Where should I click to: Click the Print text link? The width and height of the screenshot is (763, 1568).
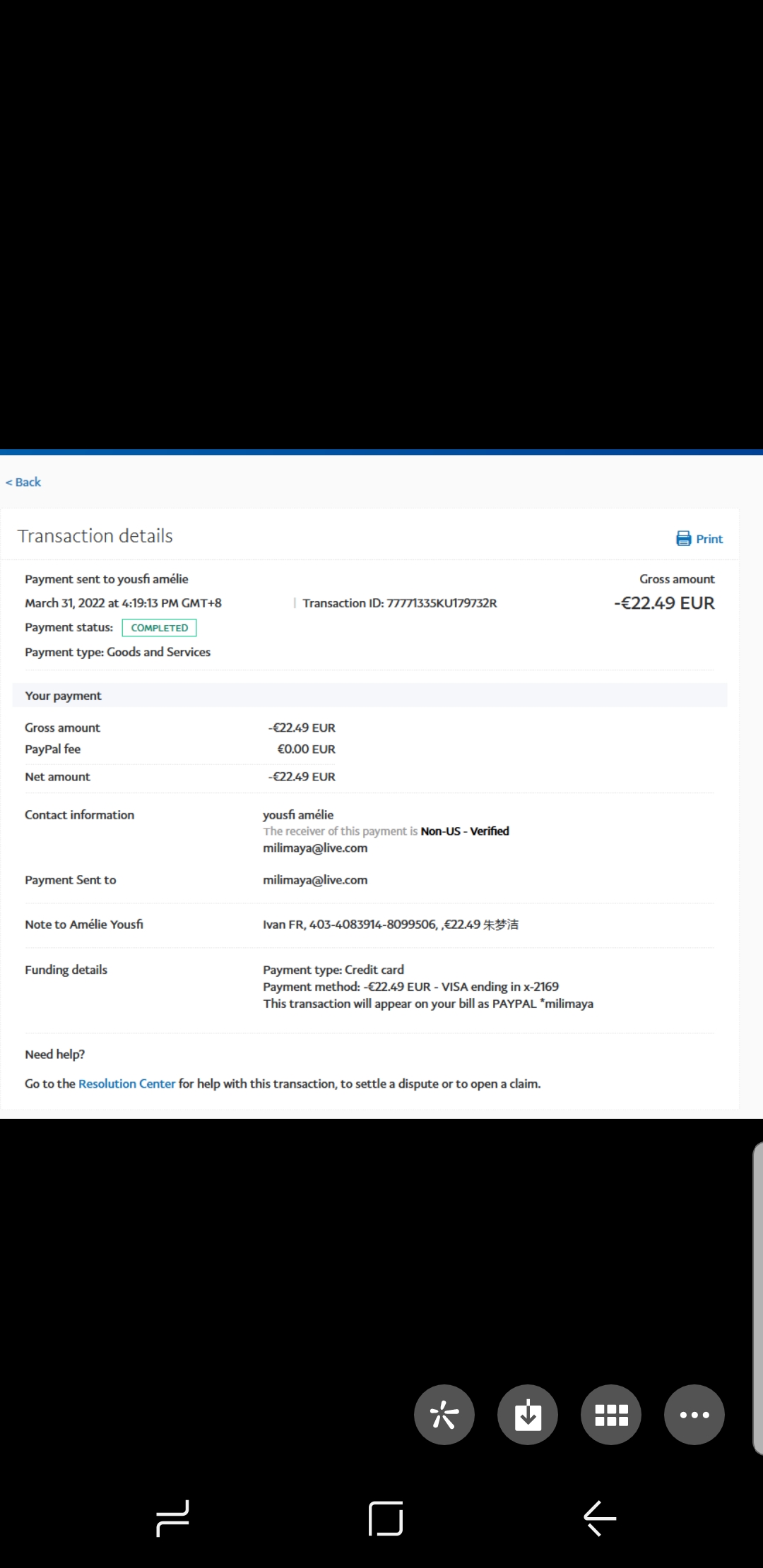[709, 539]
